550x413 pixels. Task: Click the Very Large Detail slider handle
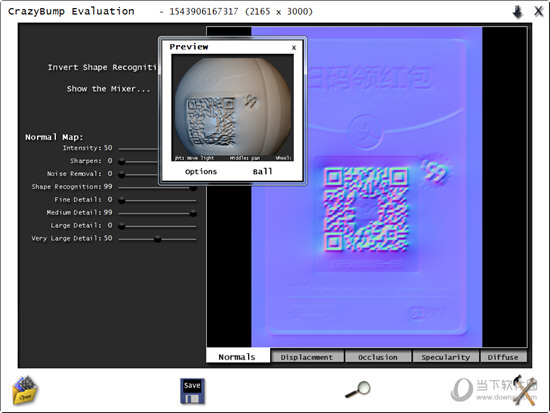pyautogui.click(x=158, y=239)
